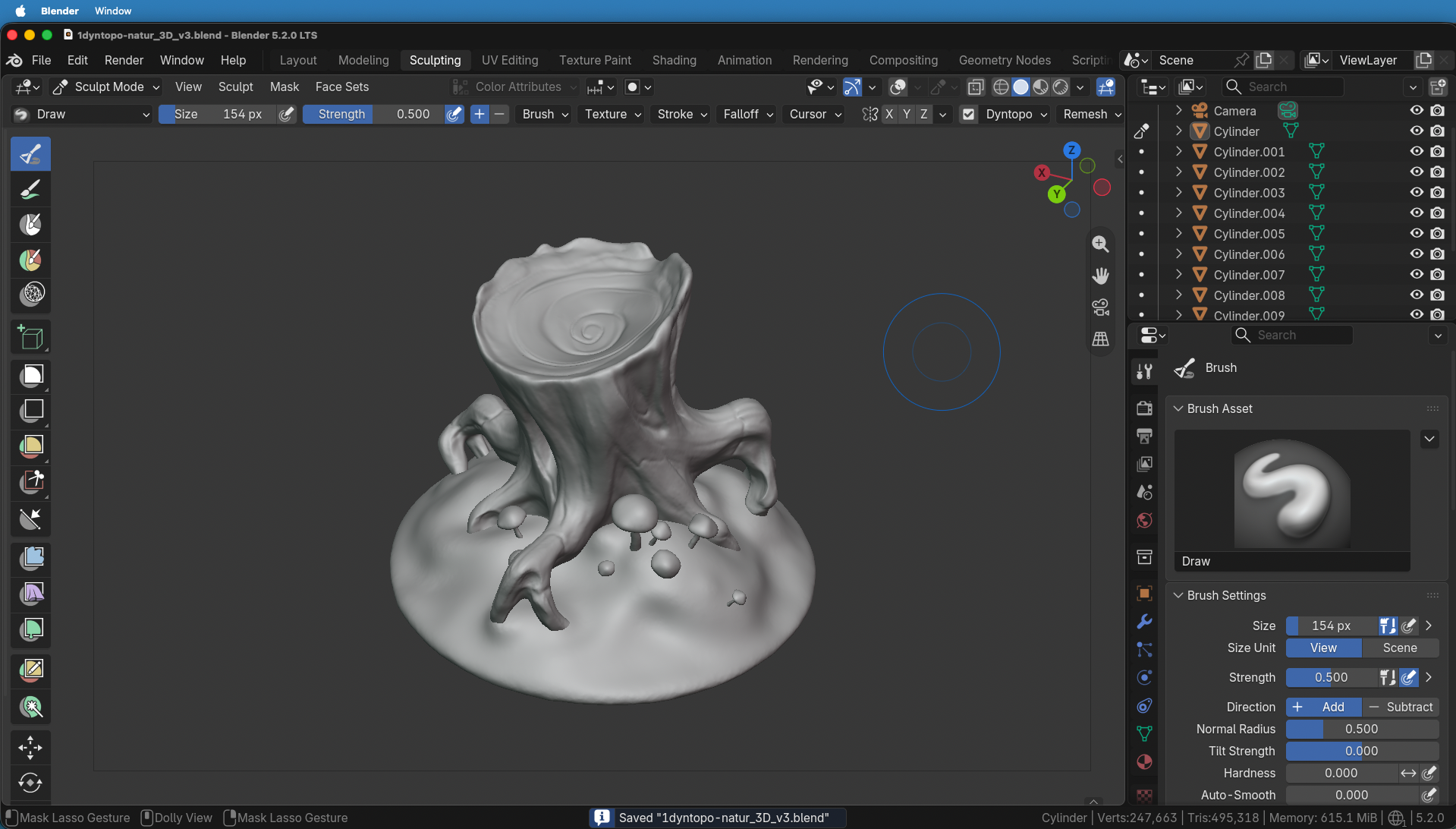The width and height of the screenshot is (1456, 829).
Task: Set Size Unit to View
Action: 1323,648
